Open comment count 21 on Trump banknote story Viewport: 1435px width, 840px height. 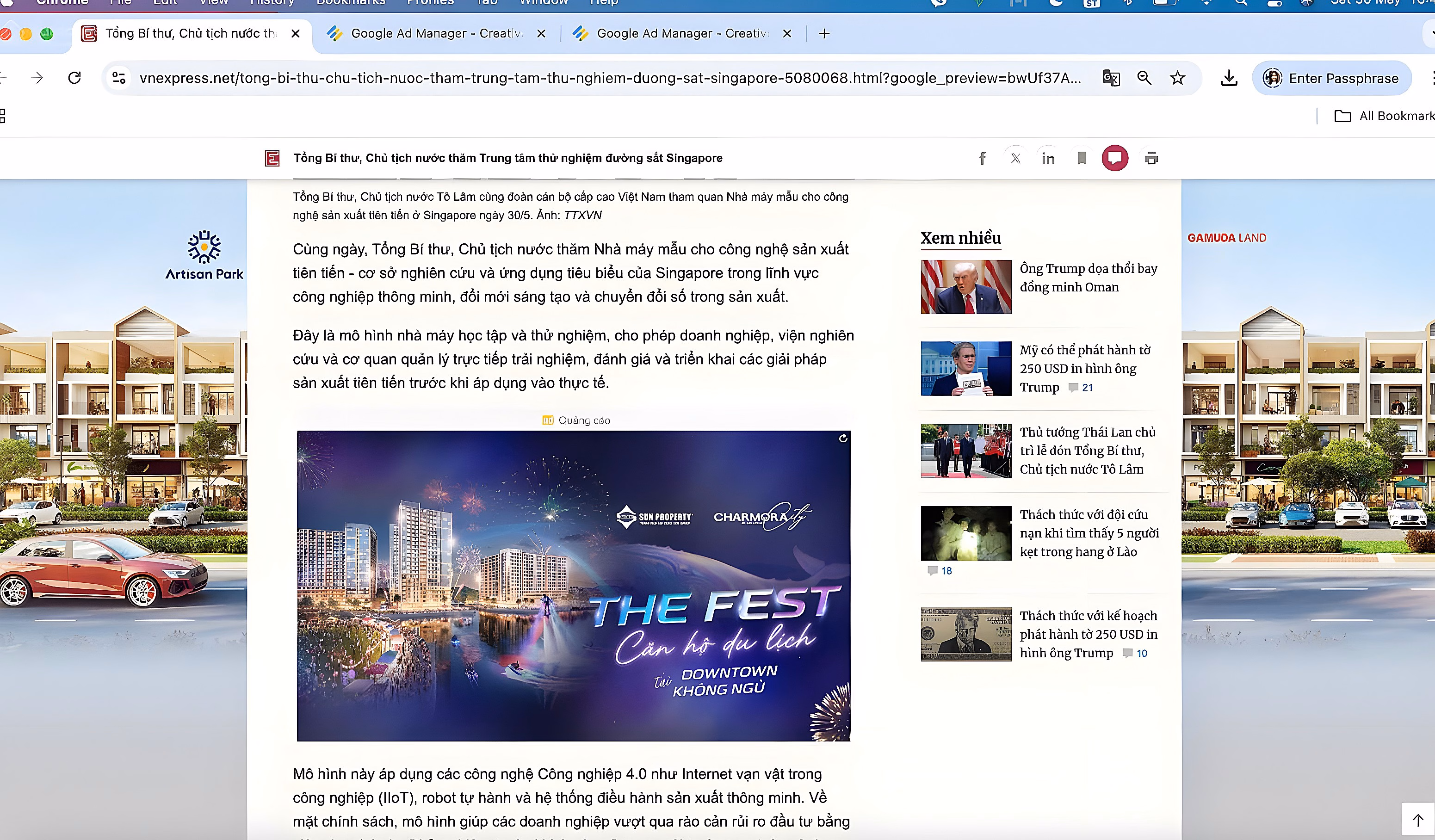point(1081,388)
